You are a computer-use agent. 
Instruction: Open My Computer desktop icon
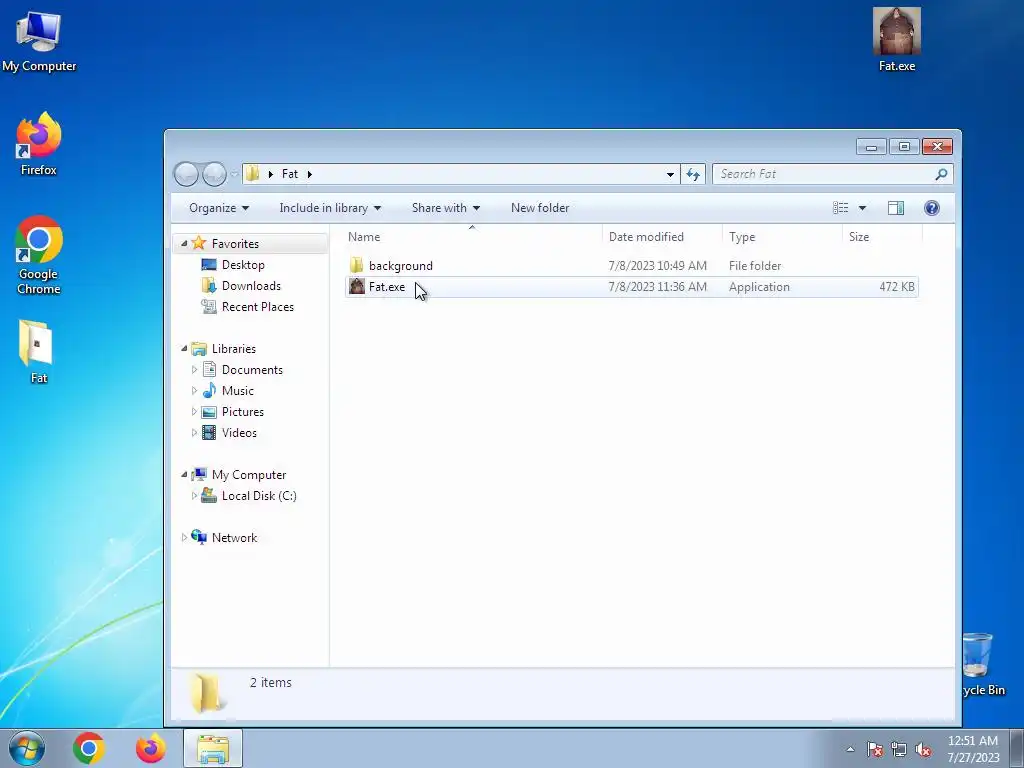[x=39, y=42]
